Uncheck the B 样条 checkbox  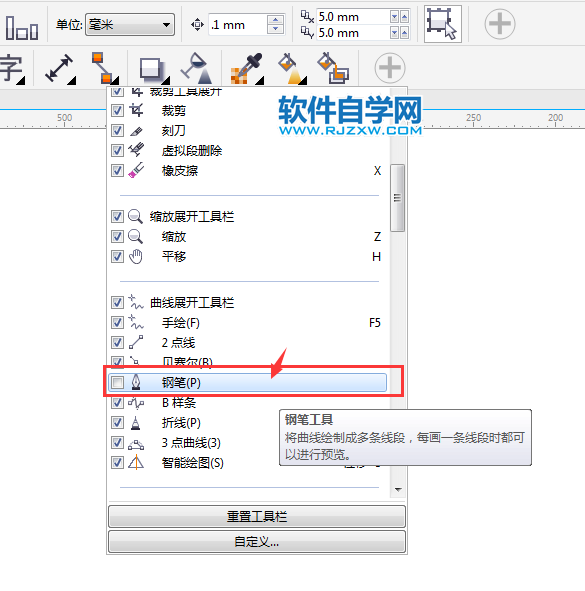117,403
